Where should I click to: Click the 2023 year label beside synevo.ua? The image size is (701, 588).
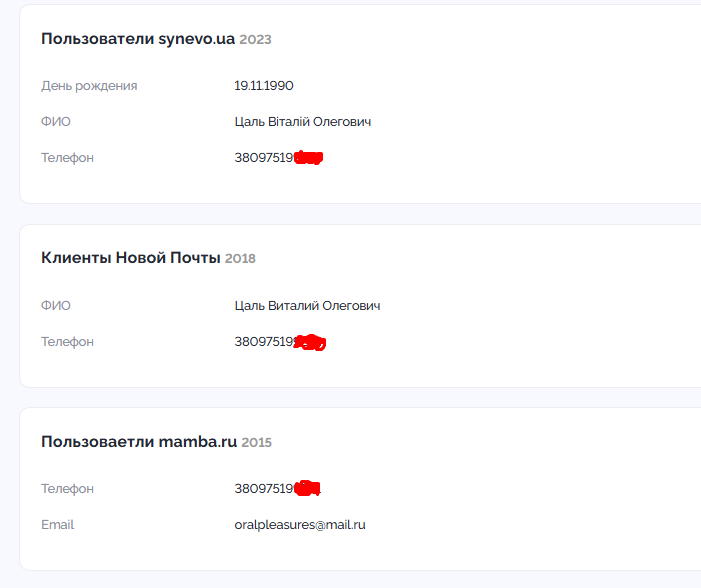coord(255,40)
